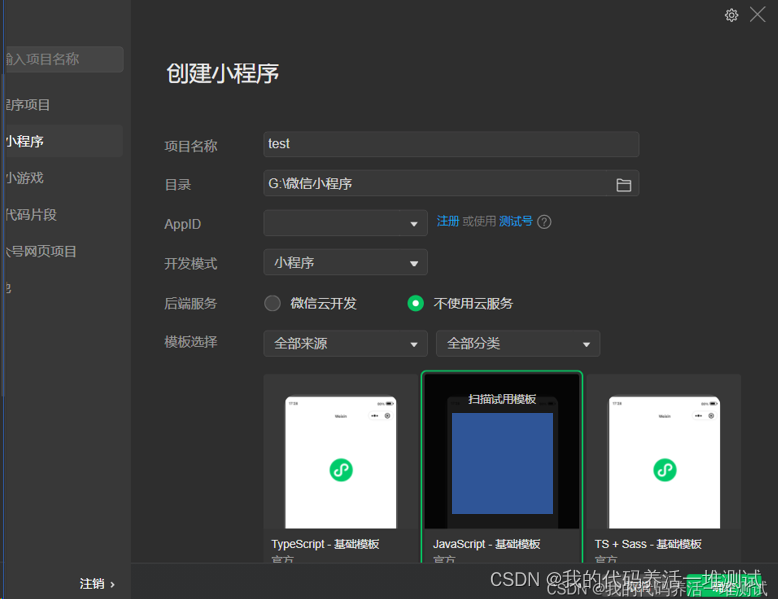This screenshot has width=778, height=599.
Task: Select 小程序 in the left sidebar
Action: [x=64, y=141]
